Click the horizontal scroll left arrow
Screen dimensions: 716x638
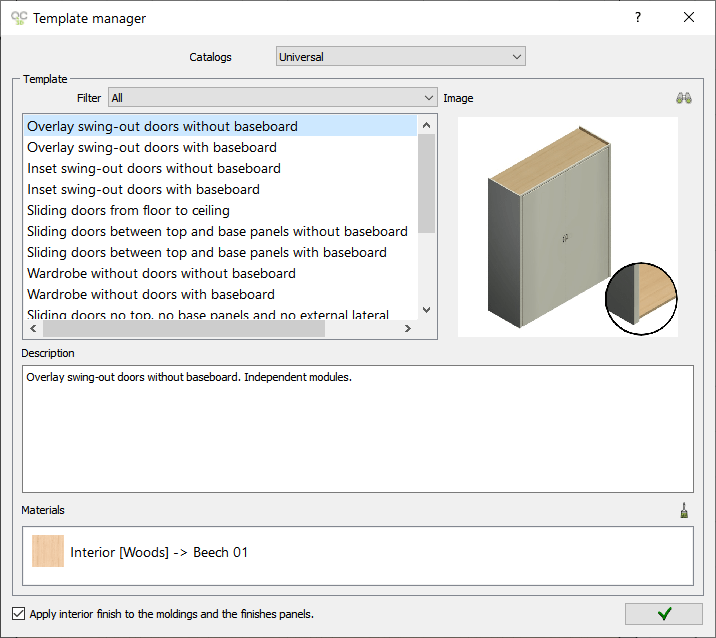coord(33,328)
